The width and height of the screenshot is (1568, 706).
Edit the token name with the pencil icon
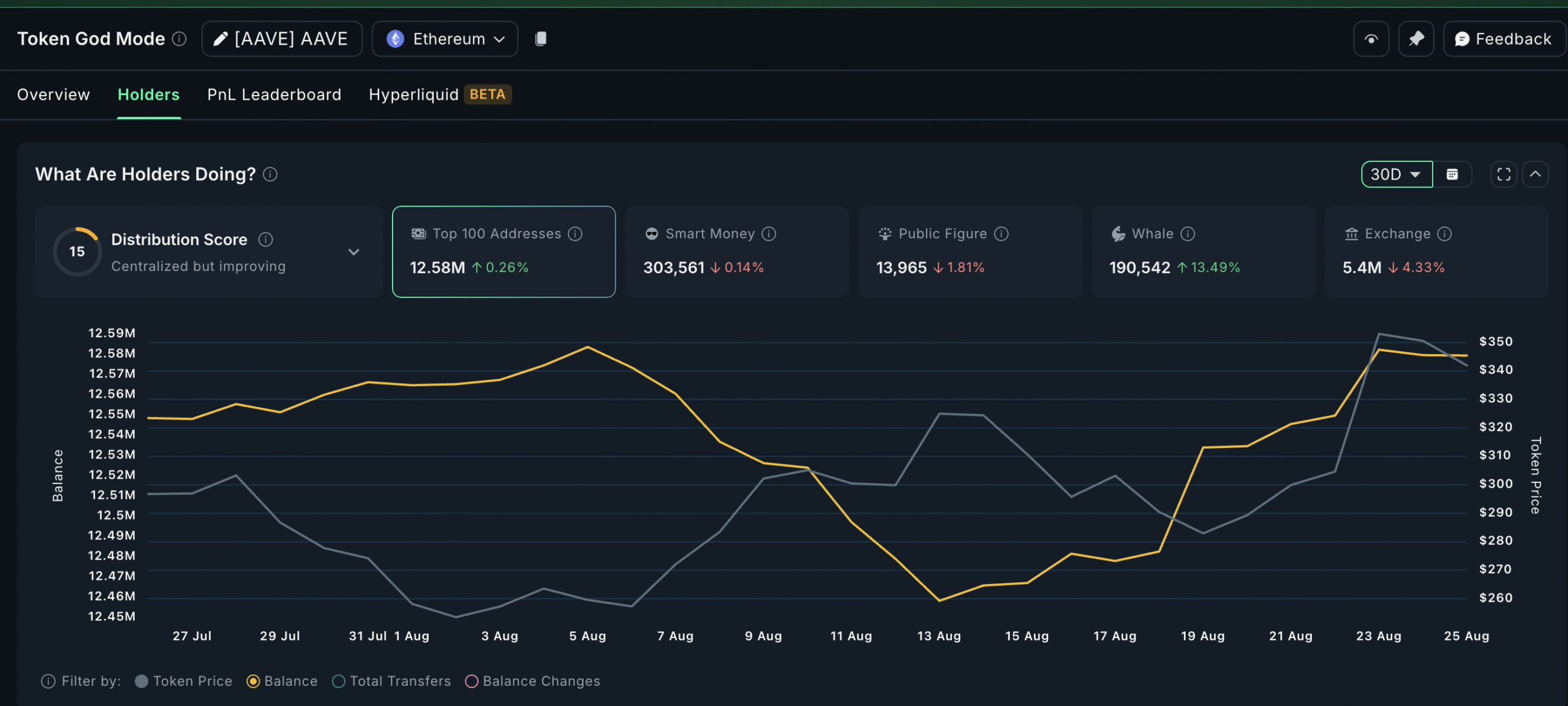(x=221, y=38)
